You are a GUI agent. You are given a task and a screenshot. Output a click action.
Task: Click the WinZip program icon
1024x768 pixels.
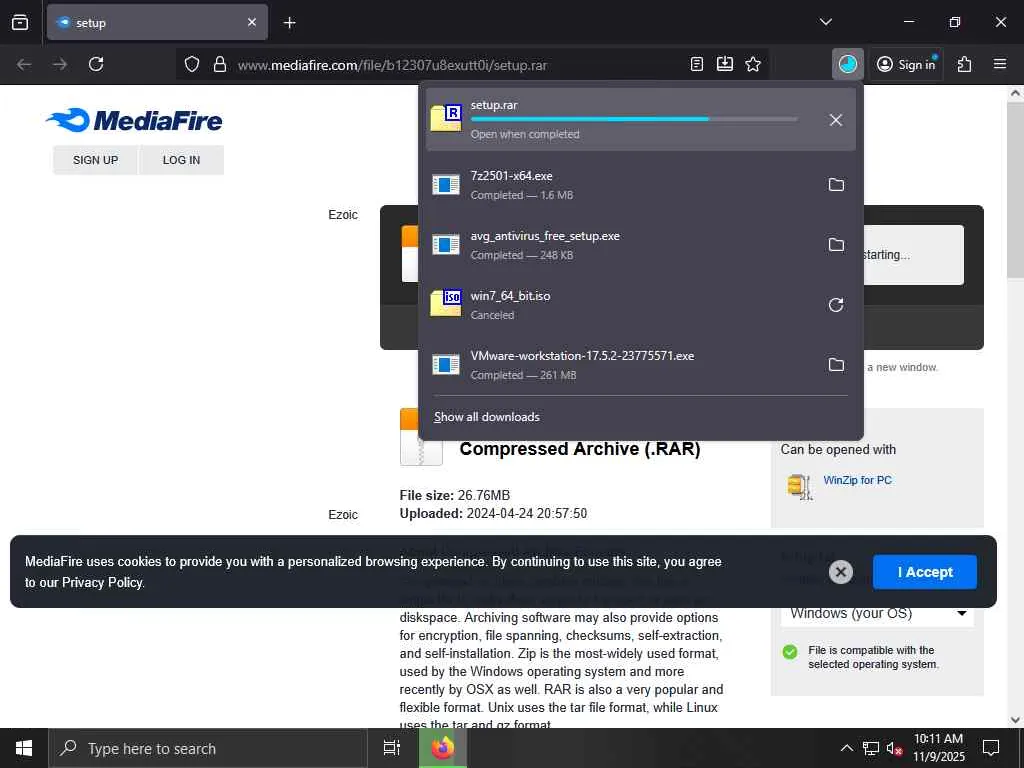[800, 487]
